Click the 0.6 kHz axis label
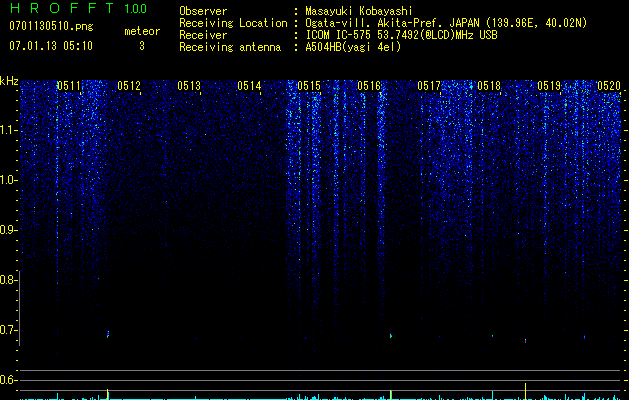629x400 pixels. point(7,380)
